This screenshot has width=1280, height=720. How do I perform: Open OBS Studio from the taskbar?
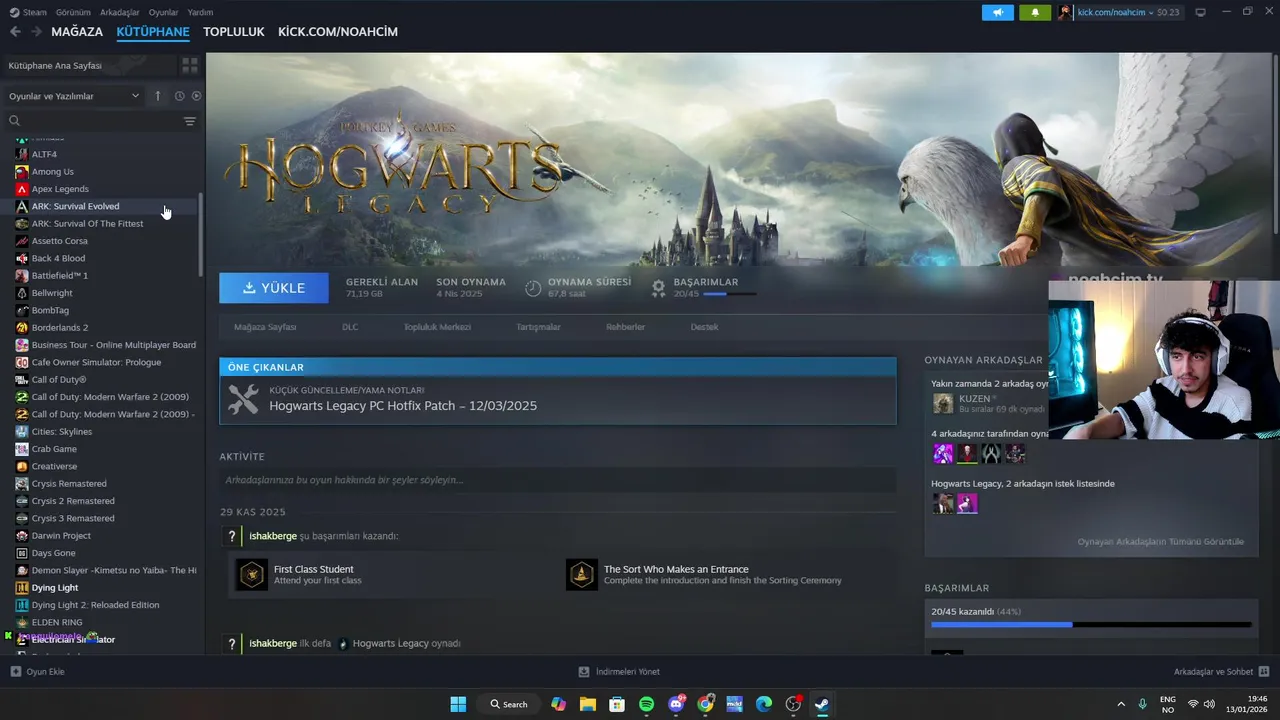point(794,704)
